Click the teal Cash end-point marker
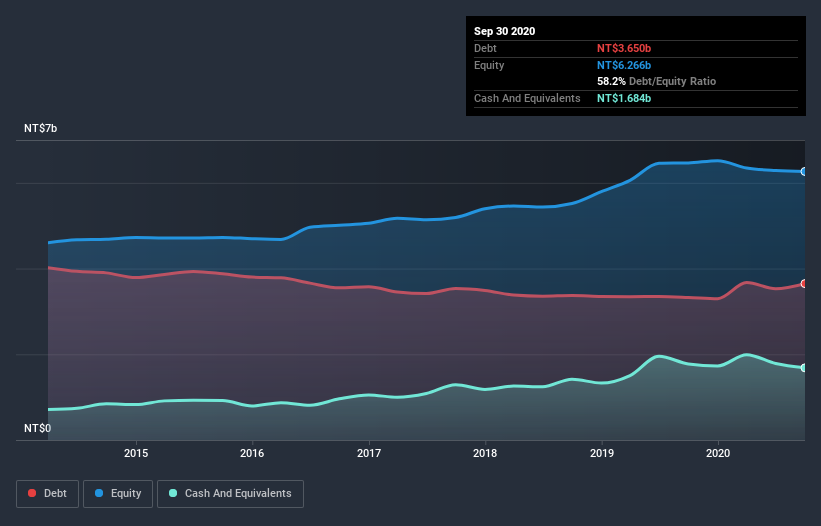821x526 pixels. coord(804,368)
